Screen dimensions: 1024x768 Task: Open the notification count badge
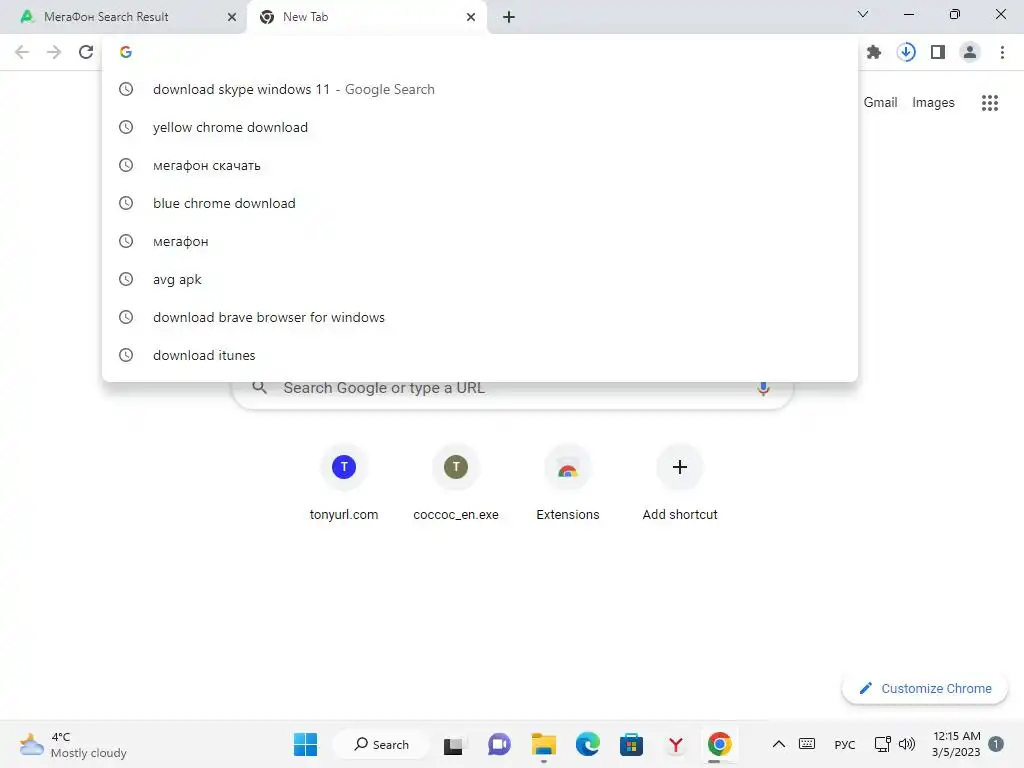click(996, 744)
